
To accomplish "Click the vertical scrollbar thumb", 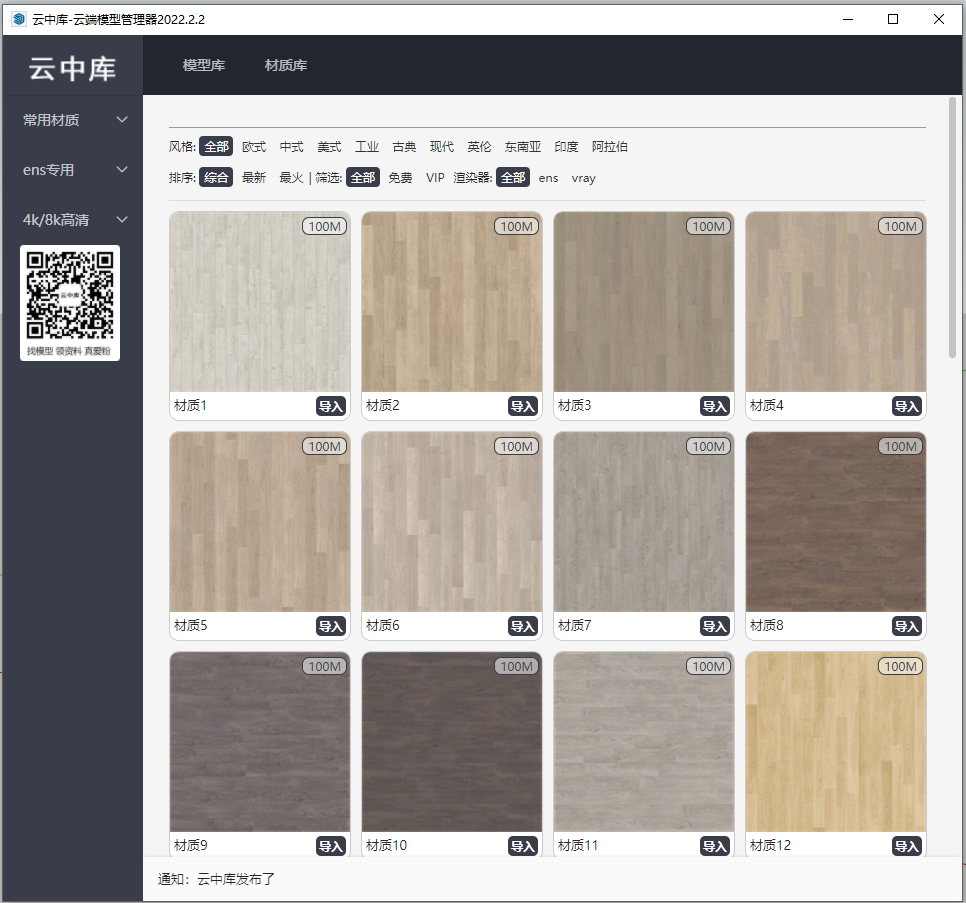I will pyautogui.click(x=952, y=227).
